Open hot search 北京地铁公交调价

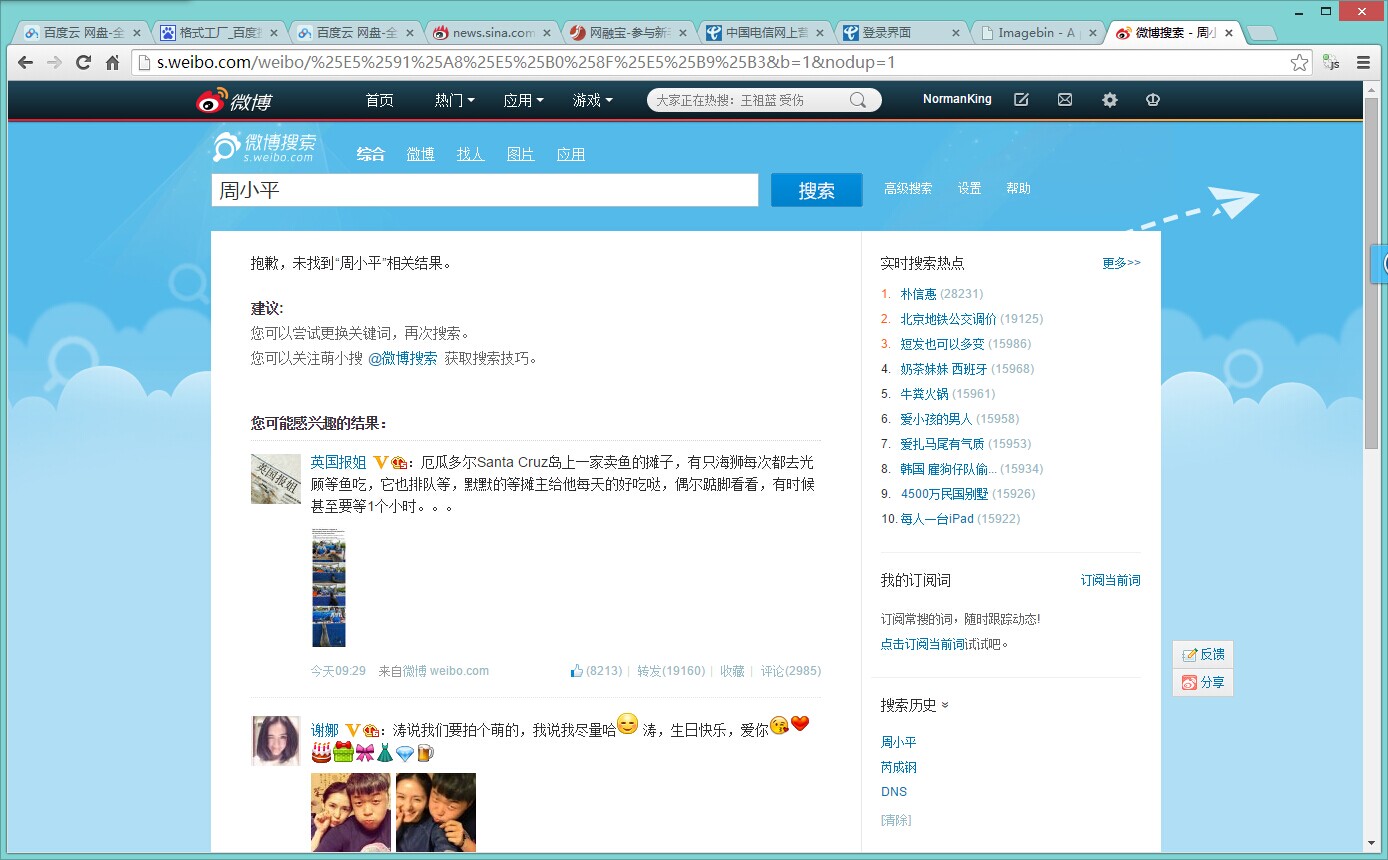click(x=948, y=319)
